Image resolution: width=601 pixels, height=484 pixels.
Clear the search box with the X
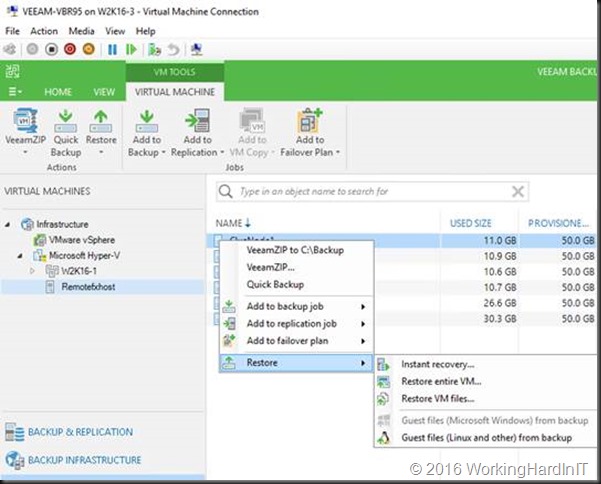pos(518,191)
